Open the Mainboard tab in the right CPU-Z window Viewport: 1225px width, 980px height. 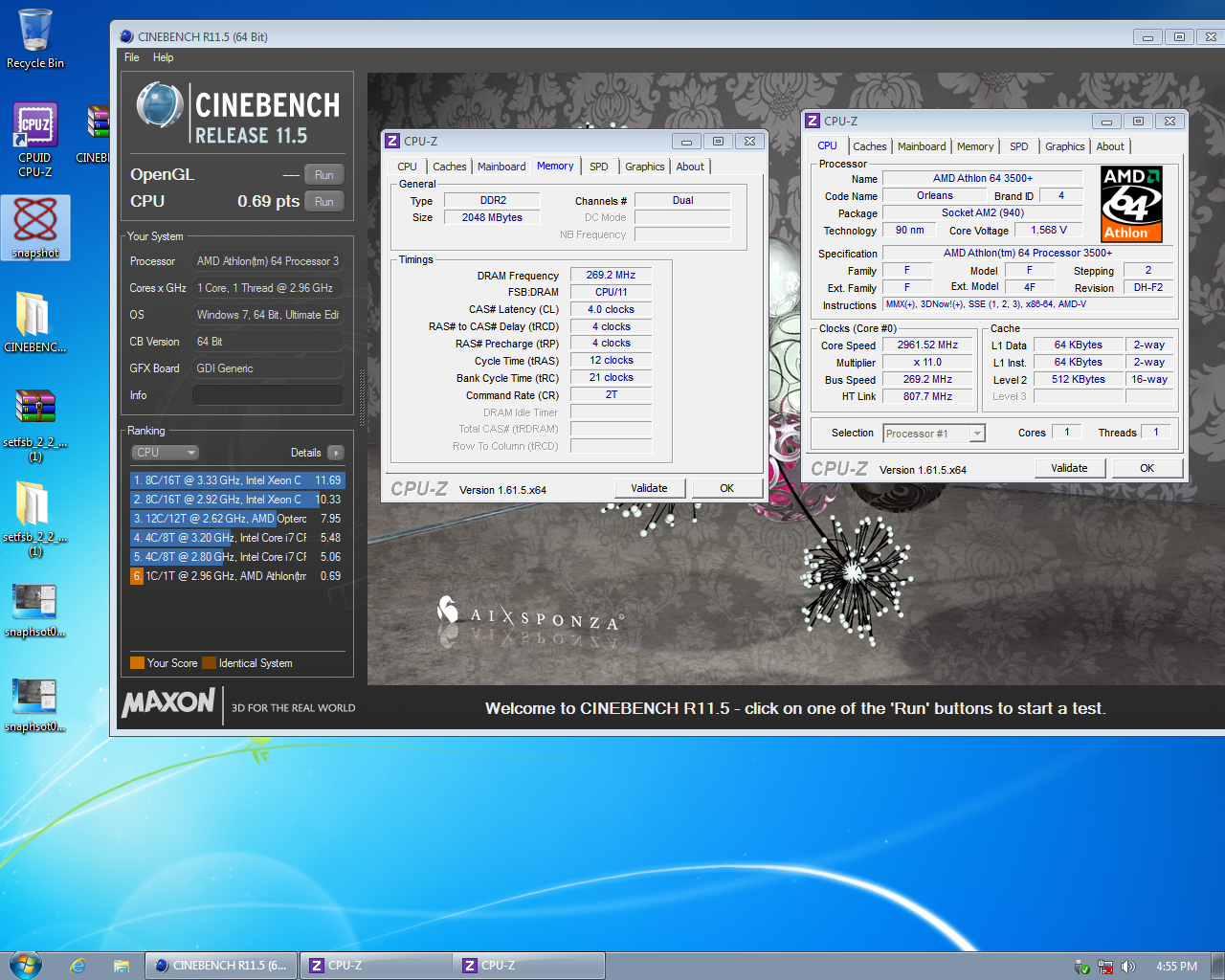click(922, 146)
